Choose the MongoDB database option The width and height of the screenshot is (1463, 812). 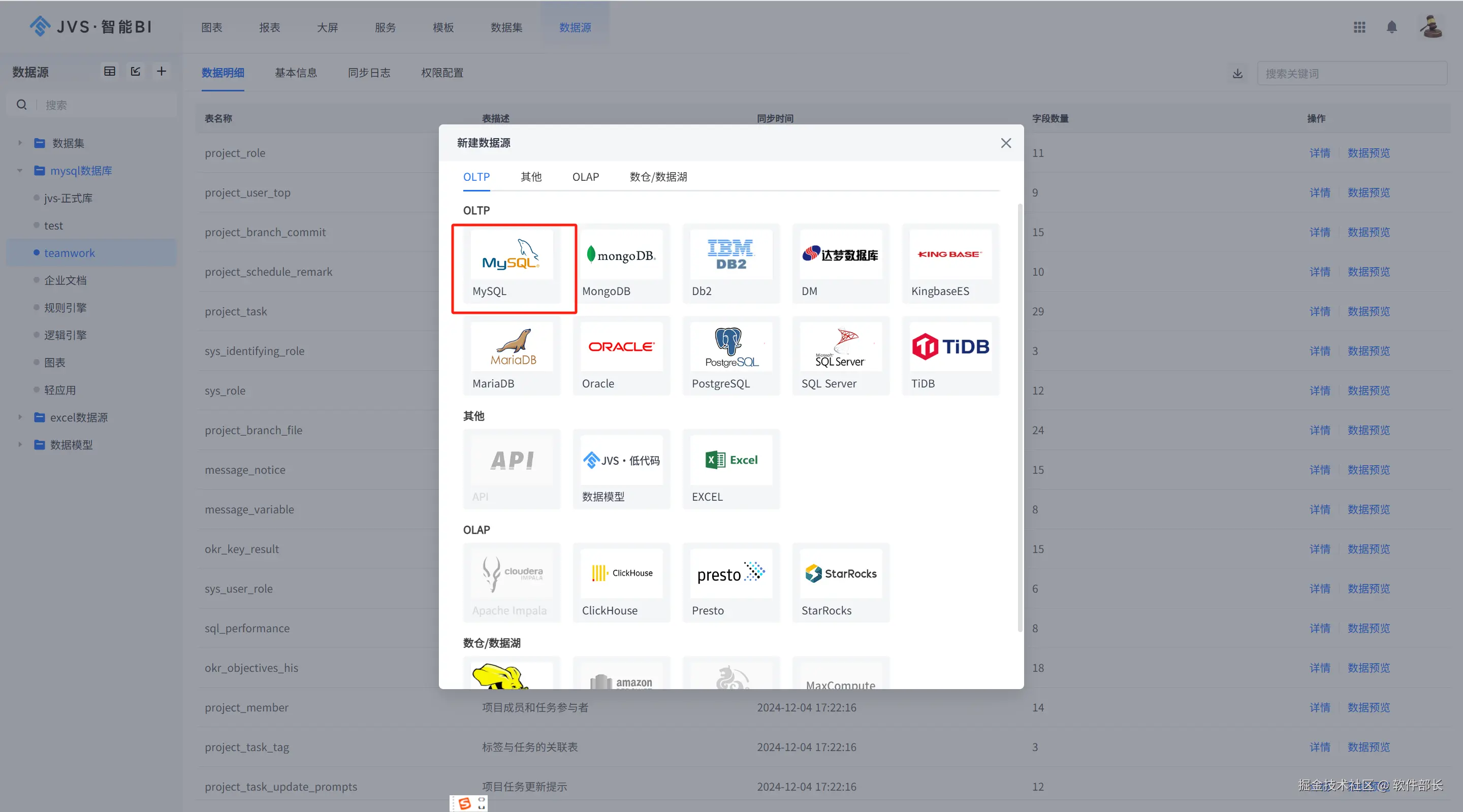click(x=621, y=264)
